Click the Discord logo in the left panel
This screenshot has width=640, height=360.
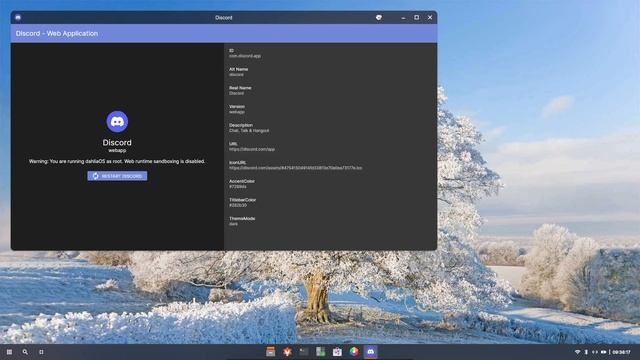pos(117,122)
